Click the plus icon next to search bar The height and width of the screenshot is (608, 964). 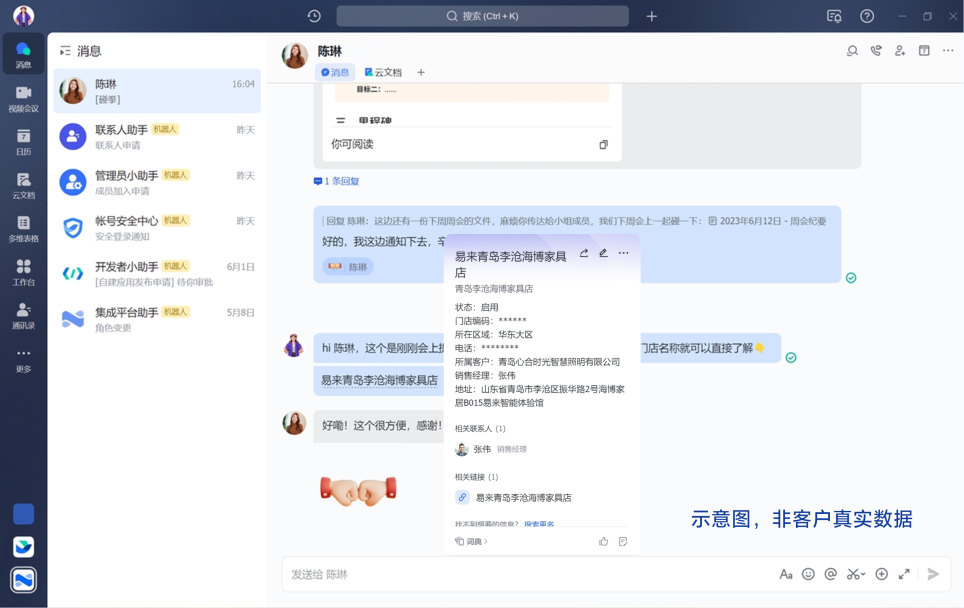click(652, 16)
